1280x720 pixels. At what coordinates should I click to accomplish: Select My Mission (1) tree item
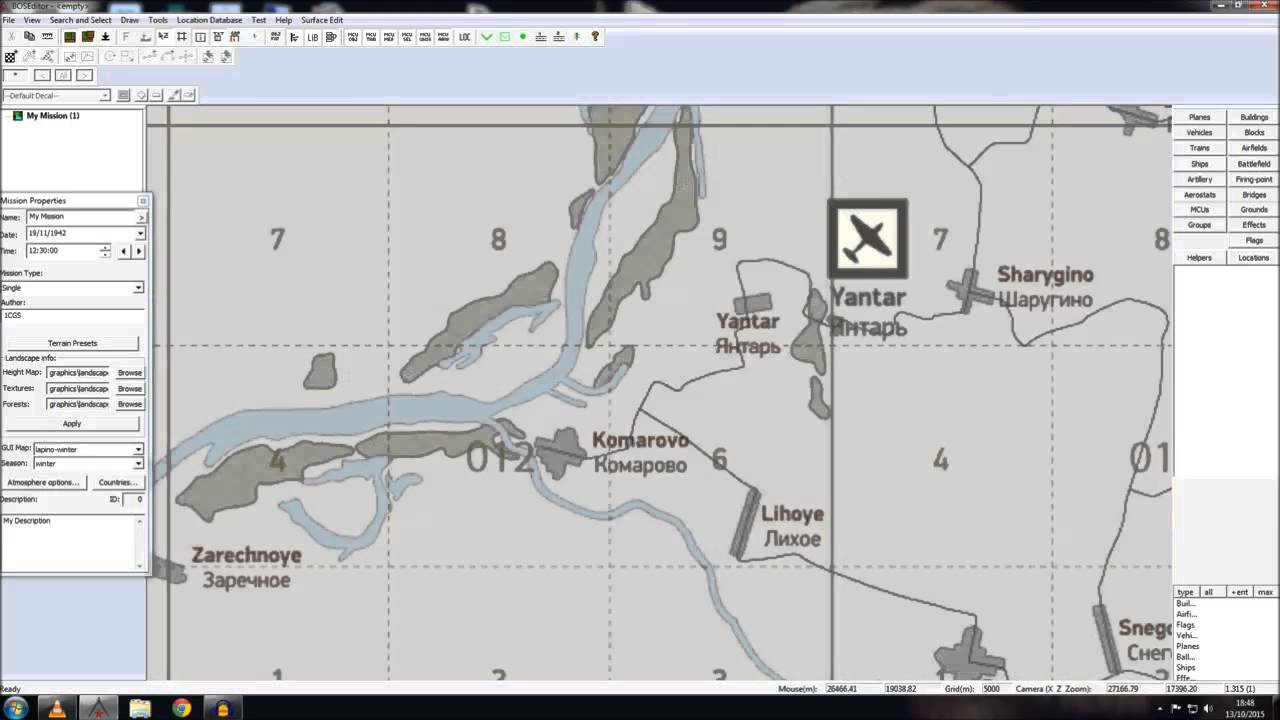tap(52, 116)
